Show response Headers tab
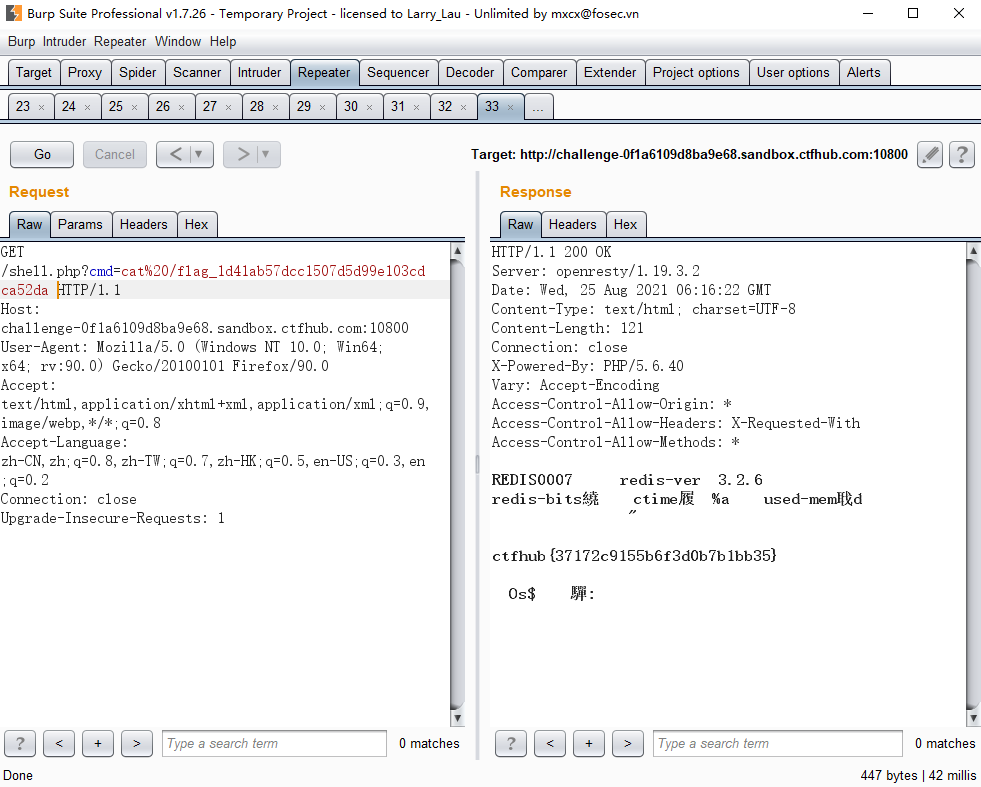 coord(572,225)
